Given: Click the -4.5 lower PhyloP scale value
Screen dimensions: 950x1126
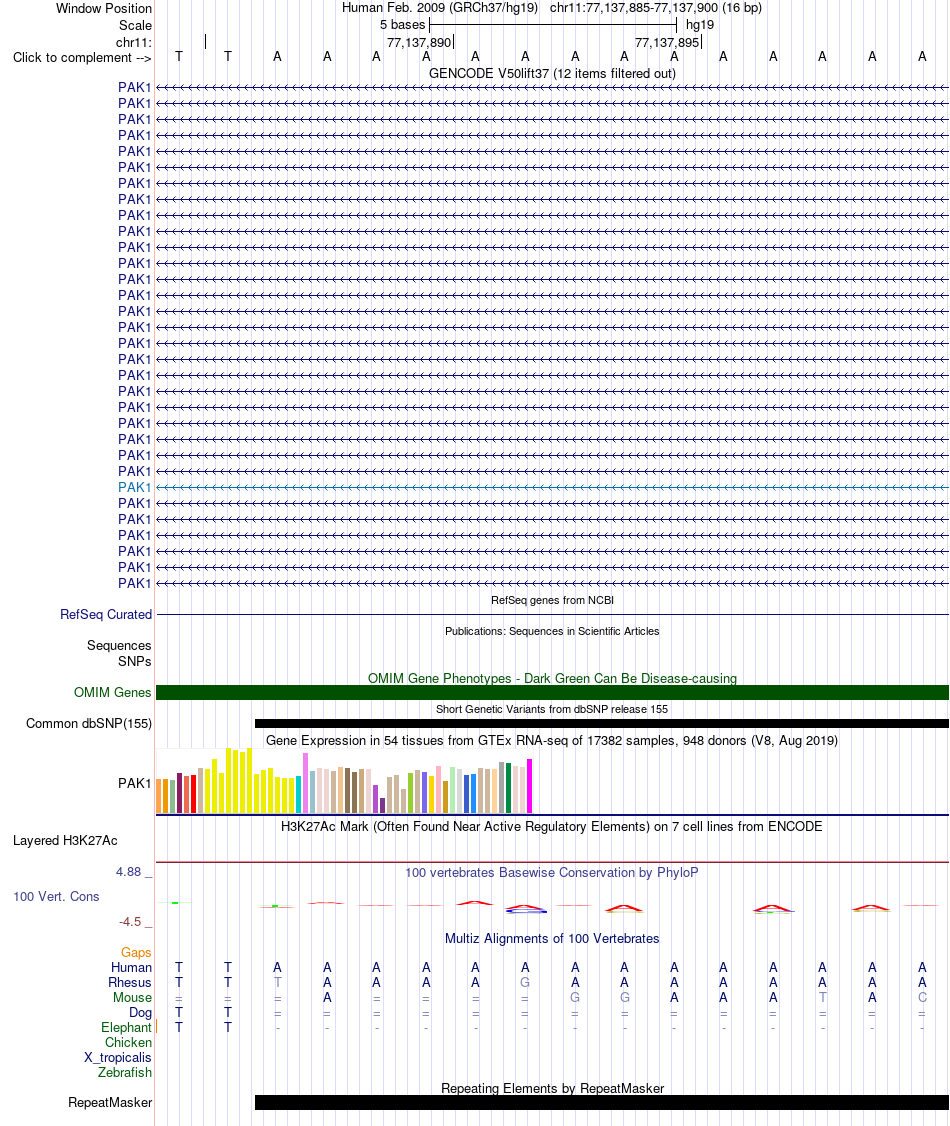Looking at the screenshot, I should click(x=130, y=921).
